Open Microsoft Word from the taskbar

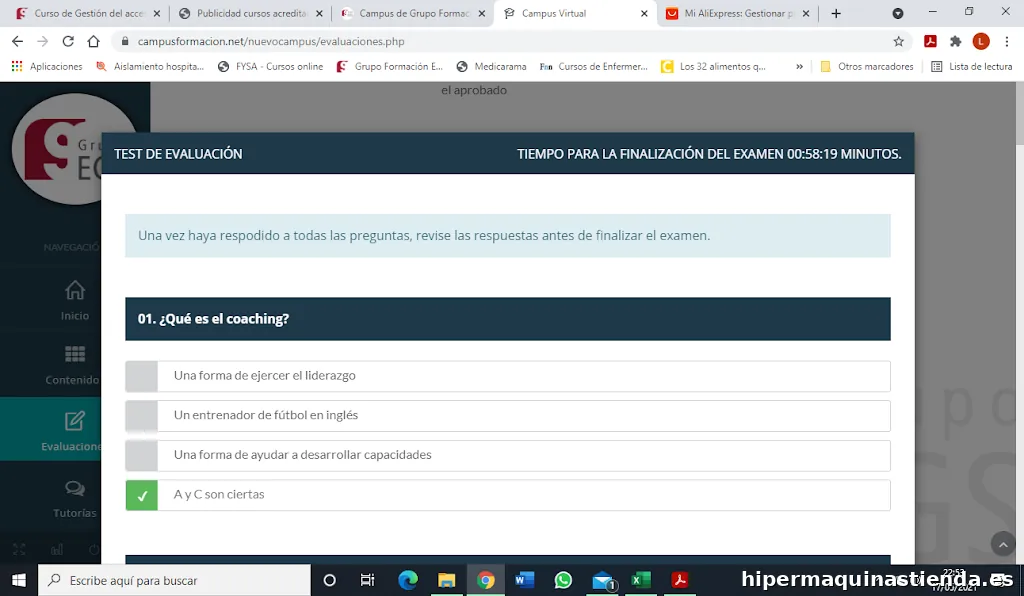click(524, 580)
